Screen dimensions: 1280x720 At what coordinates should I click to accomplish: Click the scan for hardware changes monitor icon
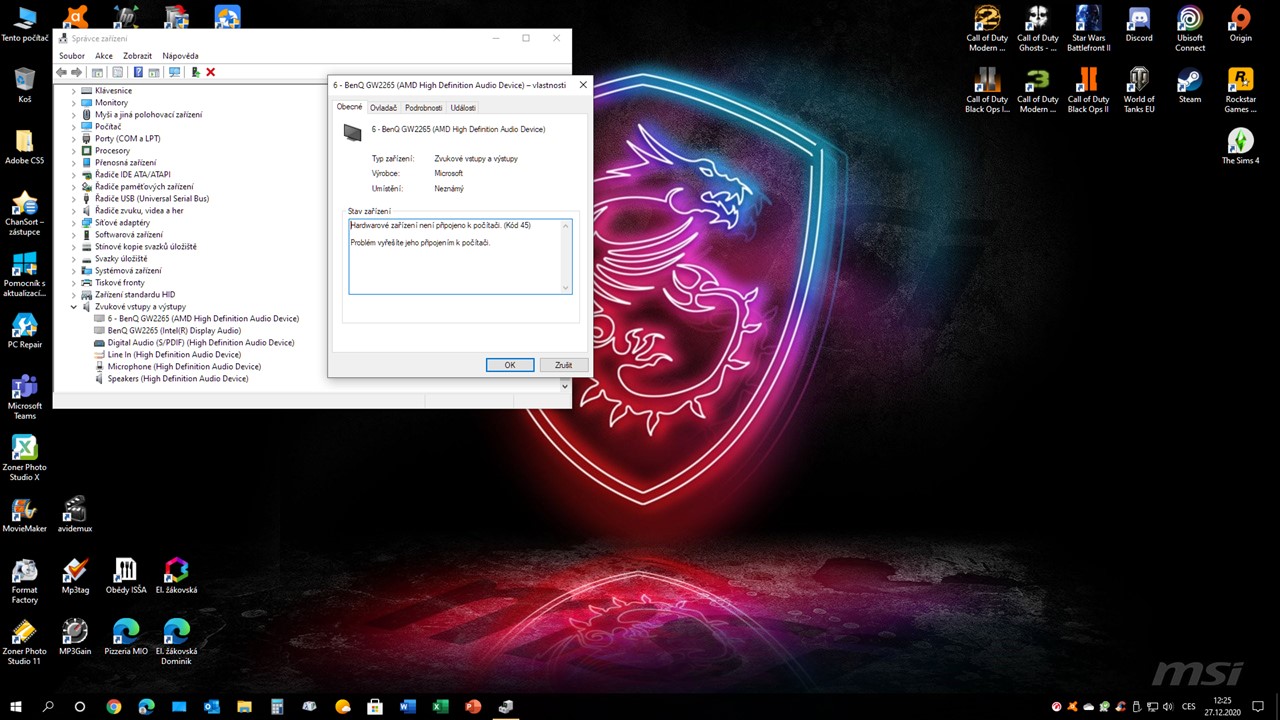click(x=175, y=72)
